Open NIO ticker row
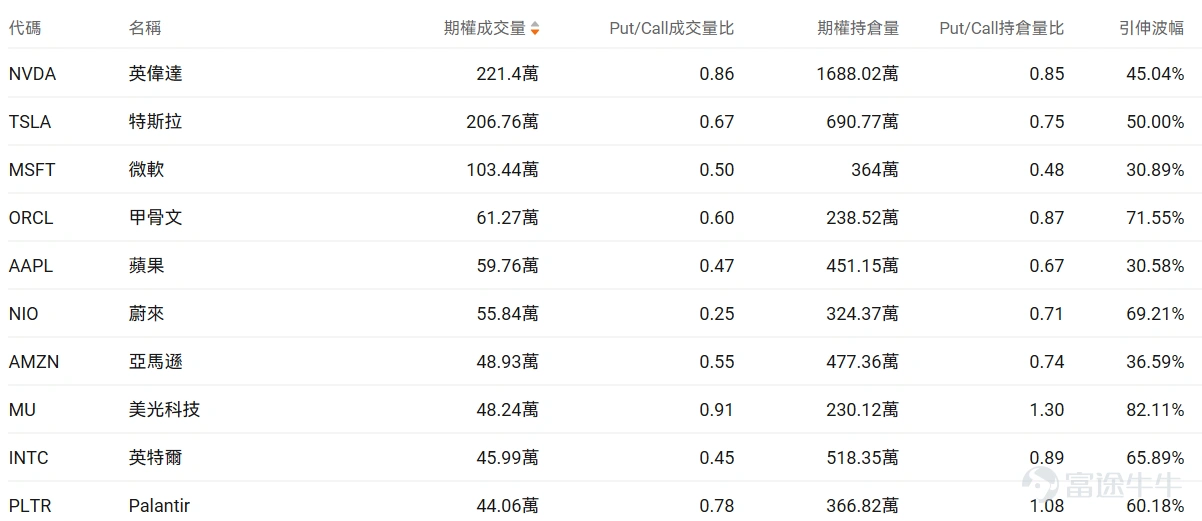Image resolution: width=1202 pixels, height=521 pixels. pos(24,314)
